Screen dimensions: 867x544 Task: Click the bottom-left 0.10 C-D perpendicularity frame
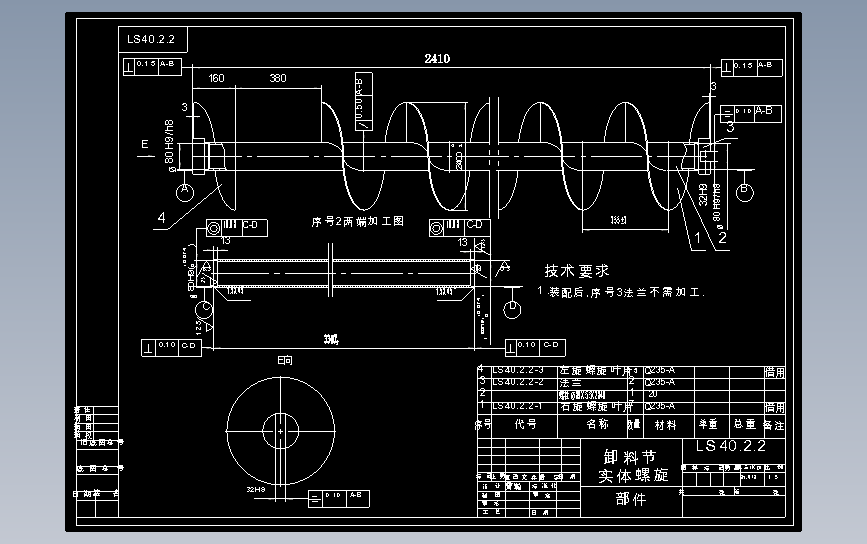[x=171, y=348]
